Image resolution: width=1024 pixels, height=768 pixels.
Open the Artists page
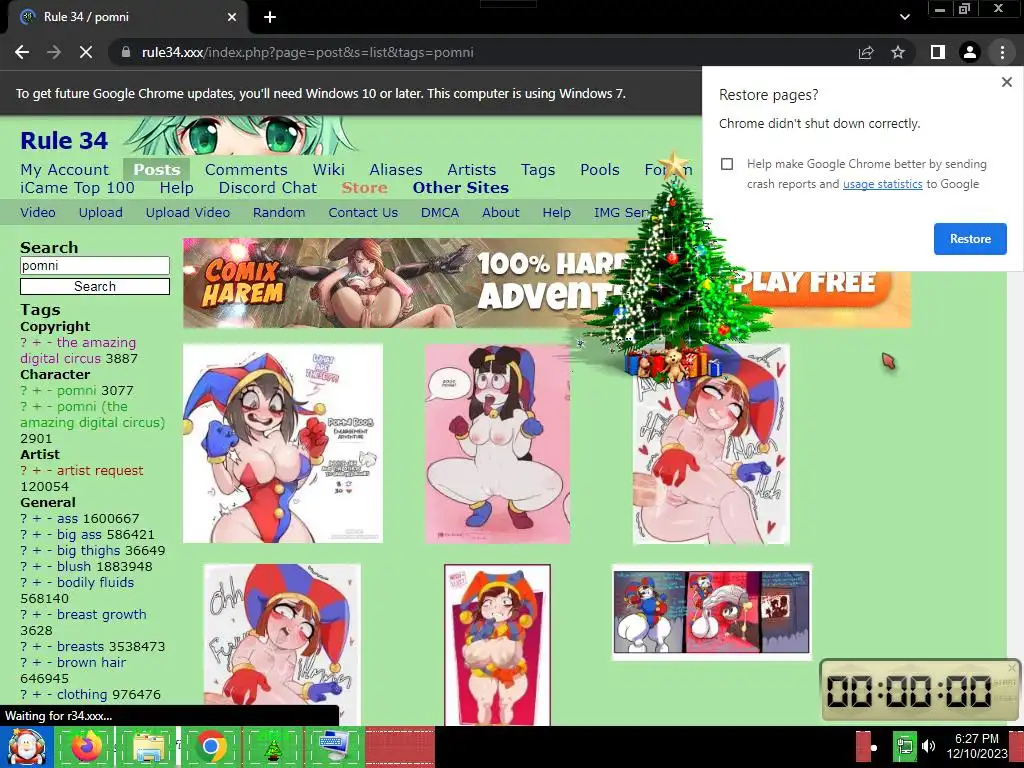tap(472, 170)
